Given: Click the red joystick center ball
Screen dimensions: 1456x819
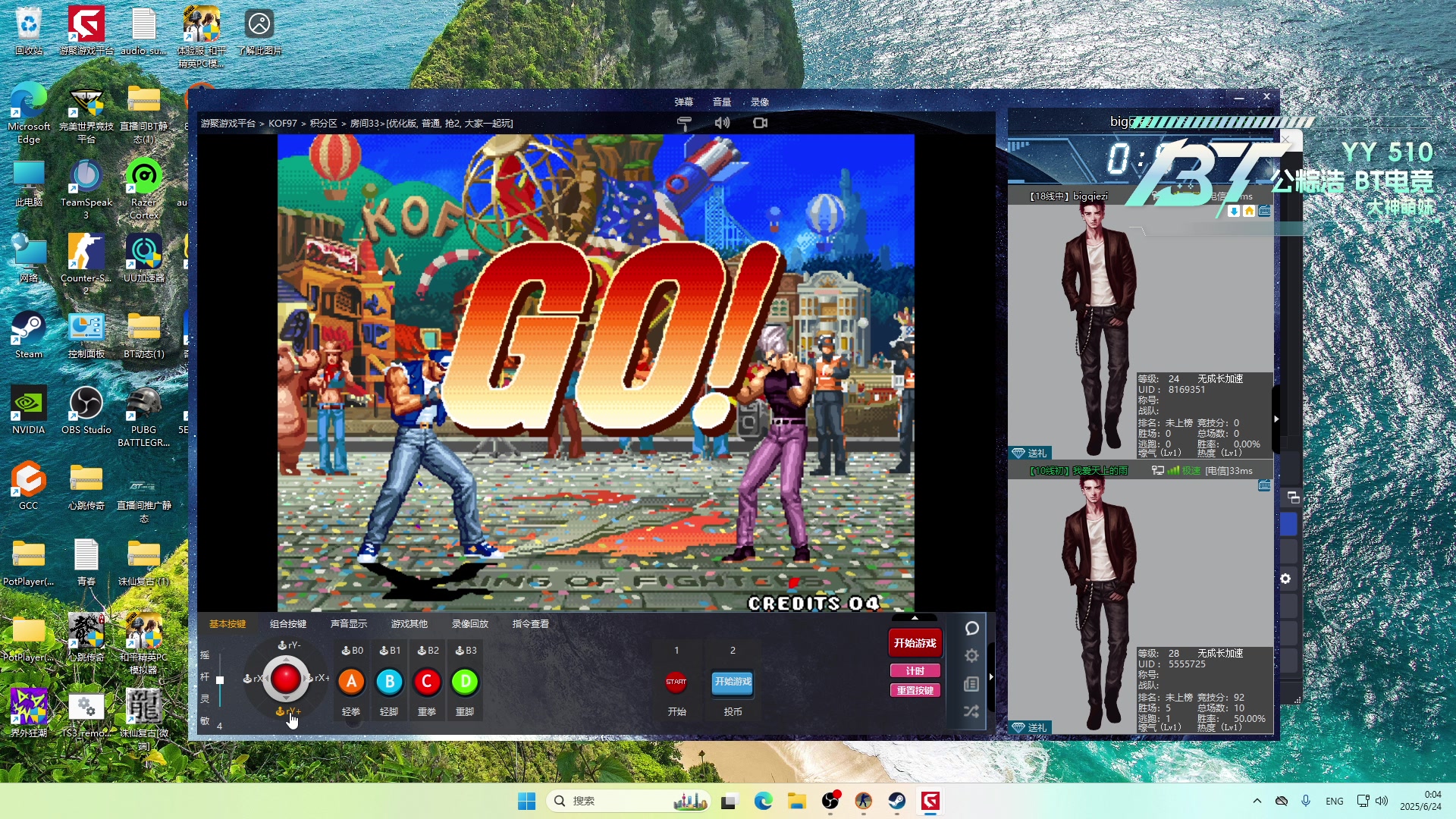Looking at the screenshot, I should point(286,679).
